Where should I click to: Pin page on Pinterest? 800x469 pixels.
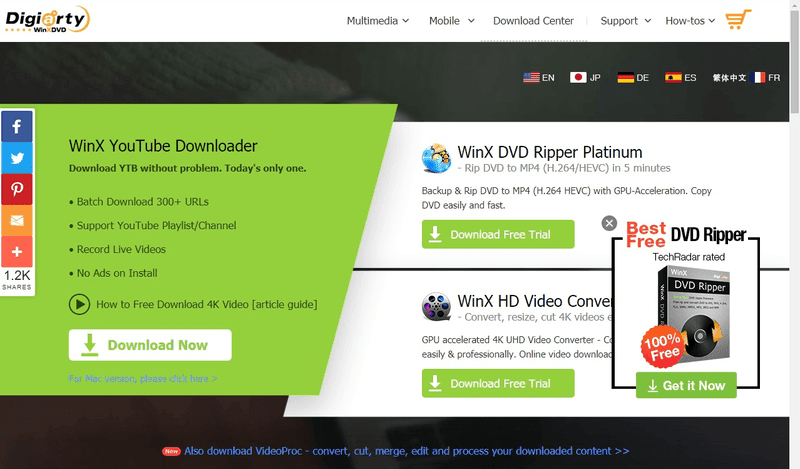point(17,189)
